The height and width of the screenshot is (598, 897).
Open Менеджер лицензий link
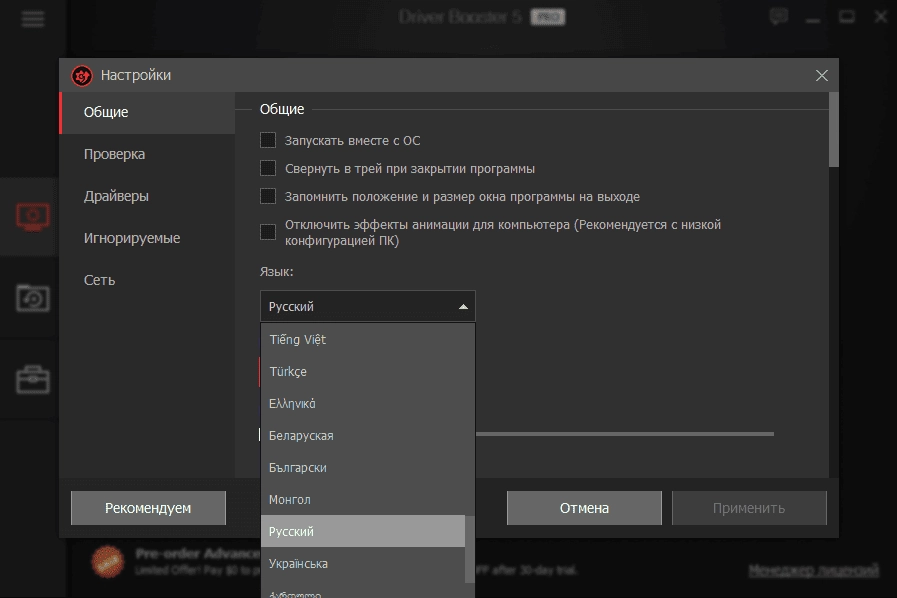pos(813,570)
